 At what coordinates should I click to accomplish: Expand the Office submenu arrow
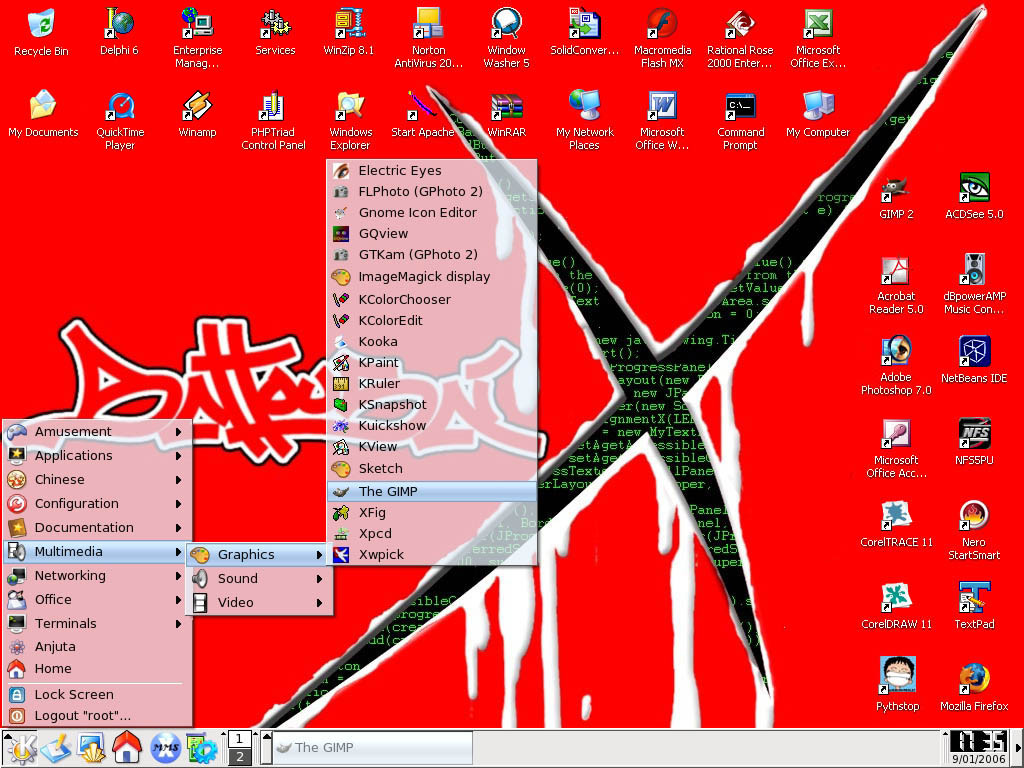pos(178,600)
